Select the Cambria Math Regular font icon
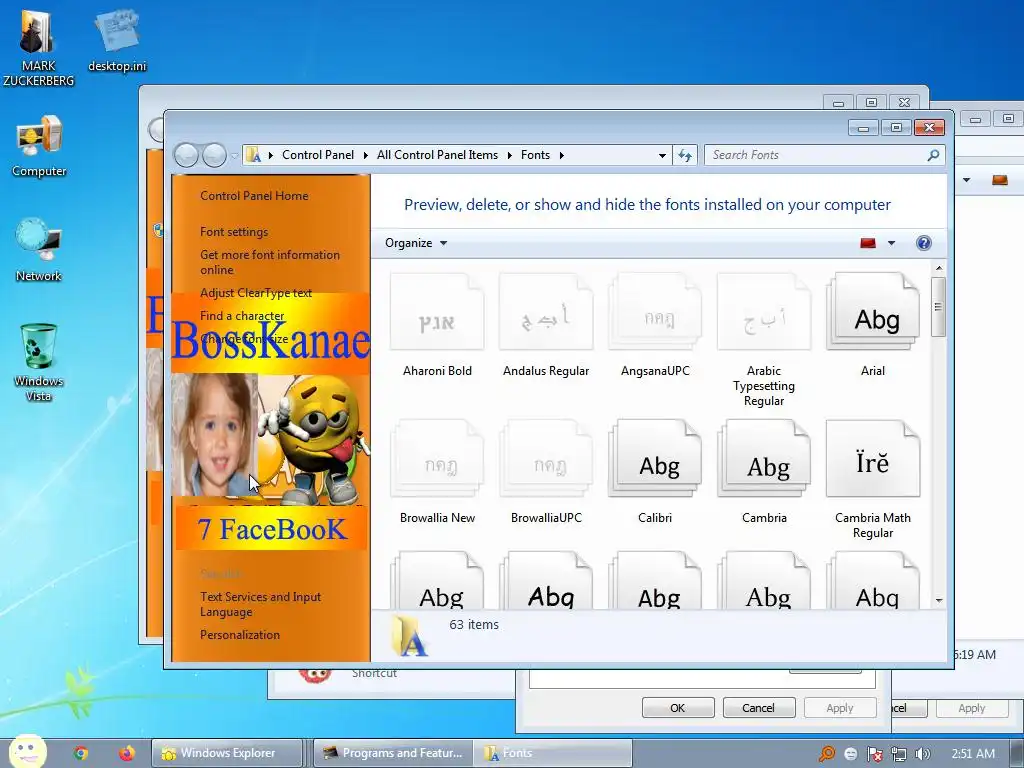The image size is (1024, 768). [873, 459]
